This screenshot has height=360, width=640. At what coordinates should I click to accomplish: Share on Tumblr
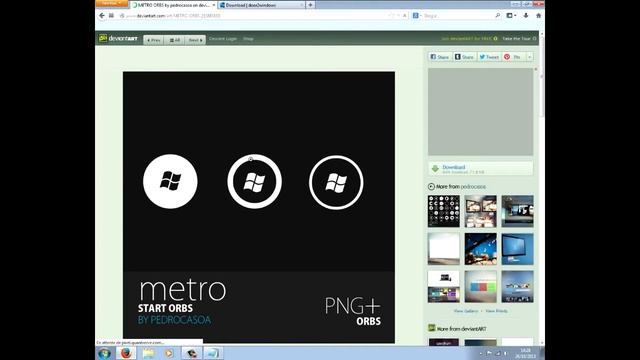pos(464,57)
